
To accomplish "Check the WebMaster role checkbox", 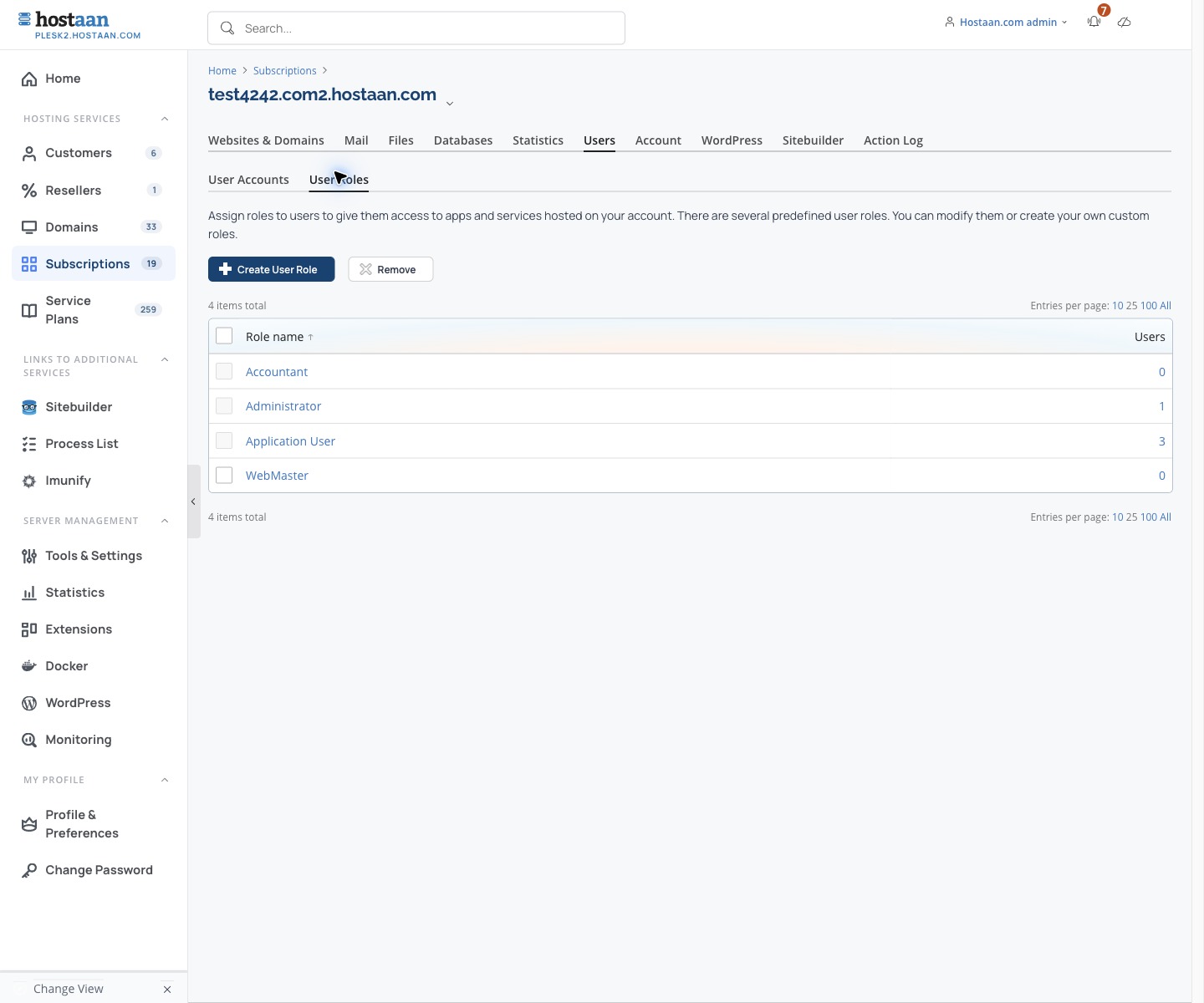I will click(x=224, y=476).
